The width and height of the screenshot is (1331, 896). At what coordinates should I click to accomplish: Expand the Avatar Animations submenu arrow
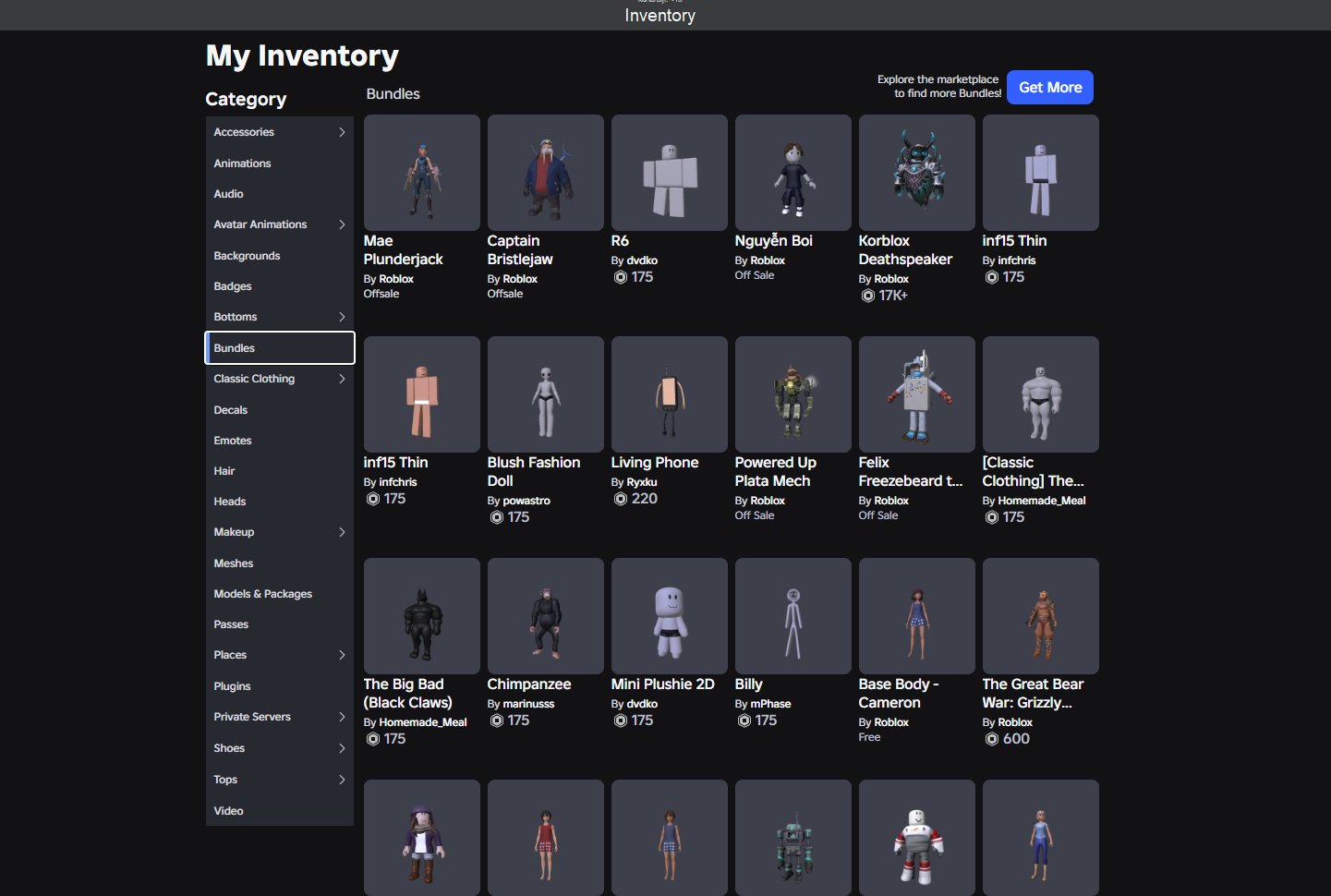coord(342,224)
